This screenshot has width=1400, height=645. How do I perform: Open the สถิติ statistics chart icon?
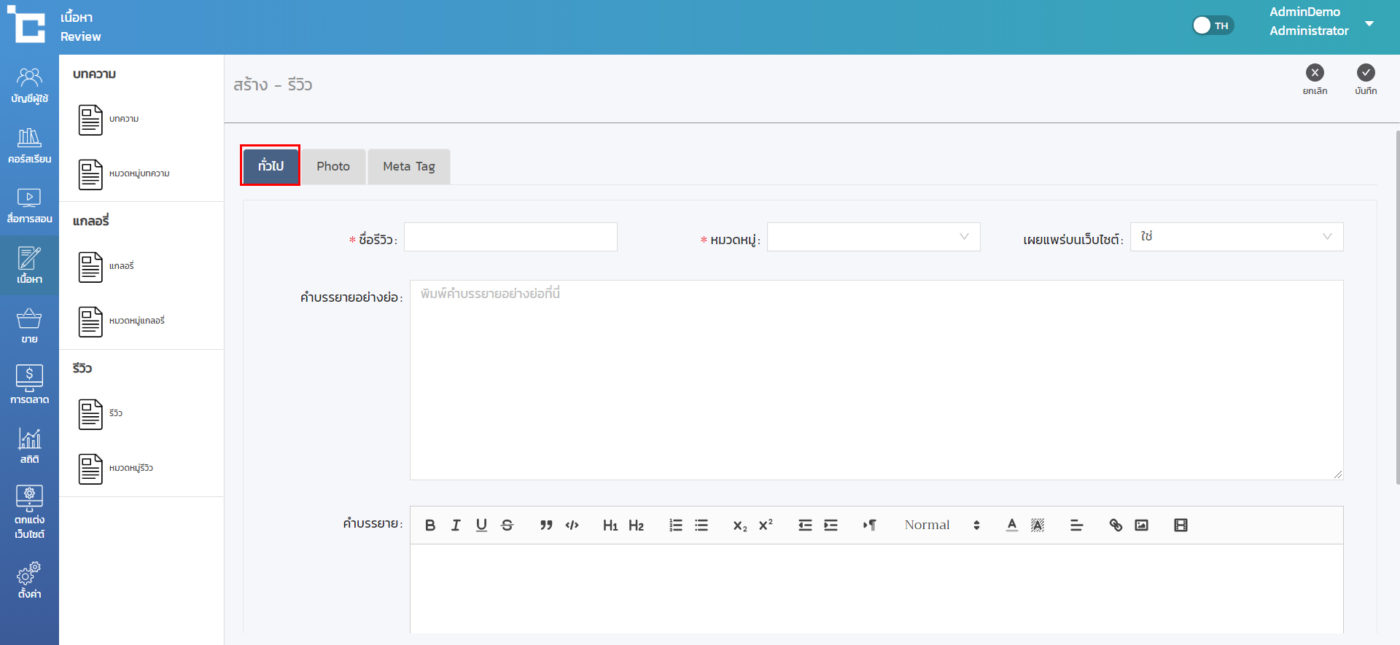pos(29,445)
